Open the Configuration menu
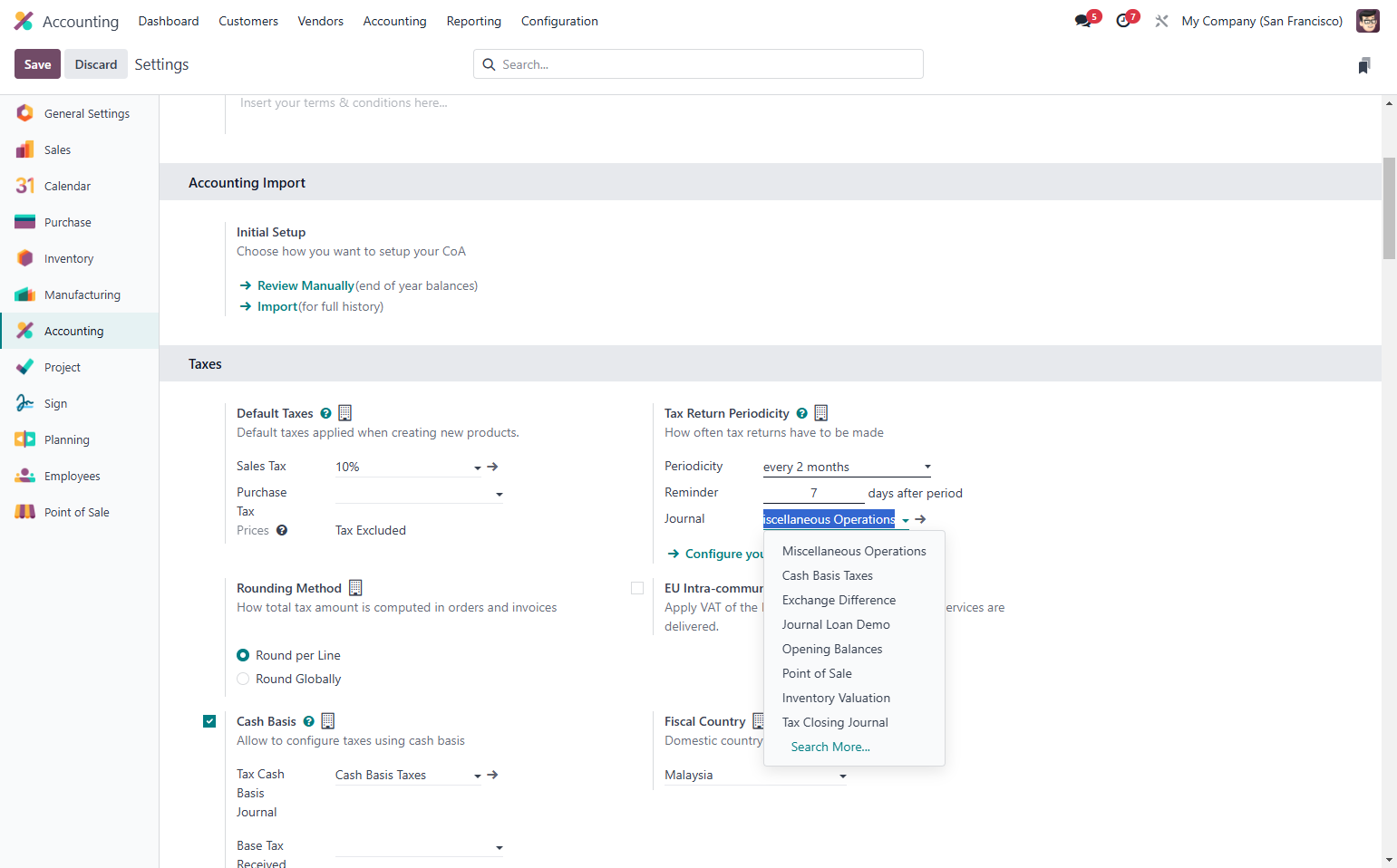This screenshot has width=1397, height=868. pos(559,21)
